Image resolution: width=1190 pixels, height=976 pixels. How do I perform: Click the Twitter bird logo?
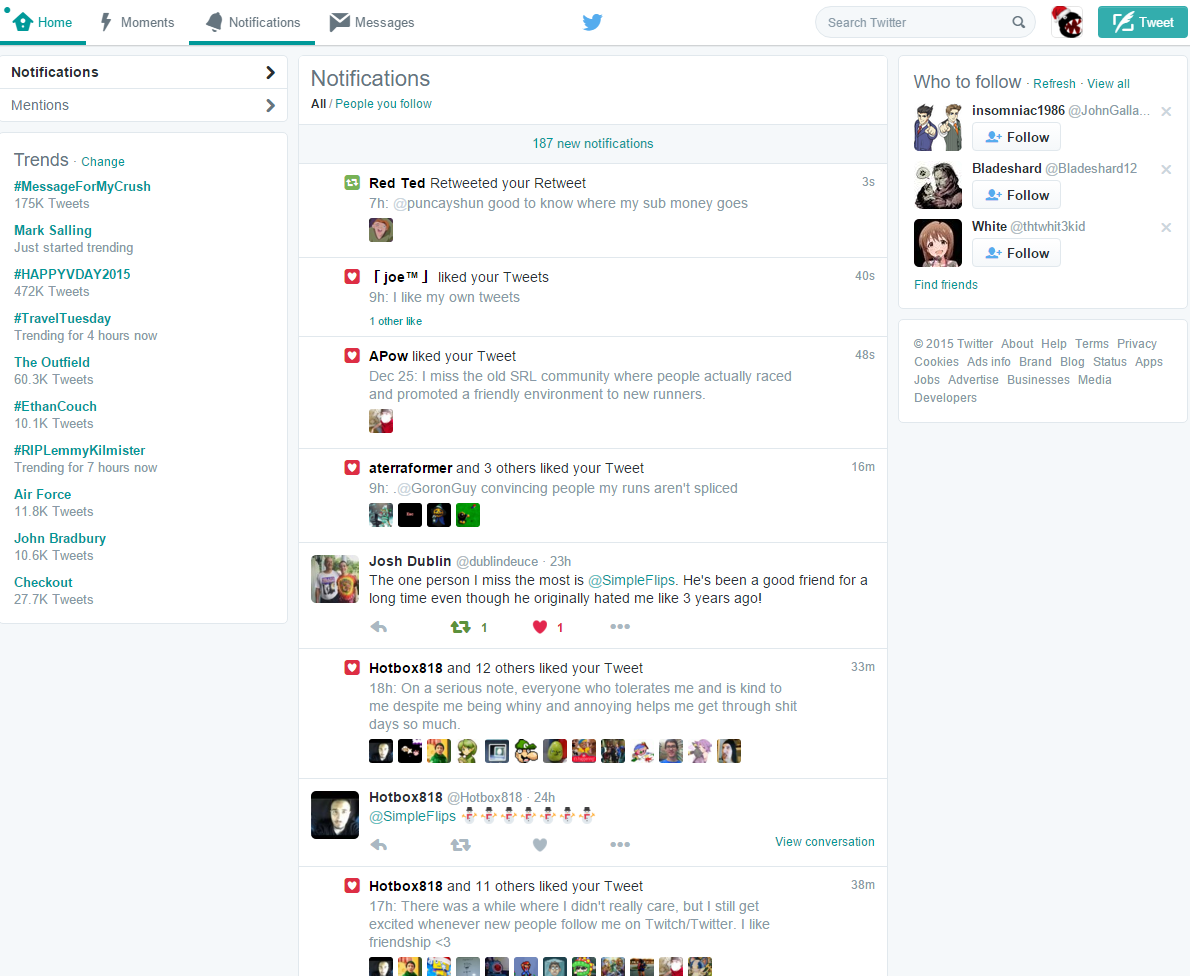(x=592, y=22)
